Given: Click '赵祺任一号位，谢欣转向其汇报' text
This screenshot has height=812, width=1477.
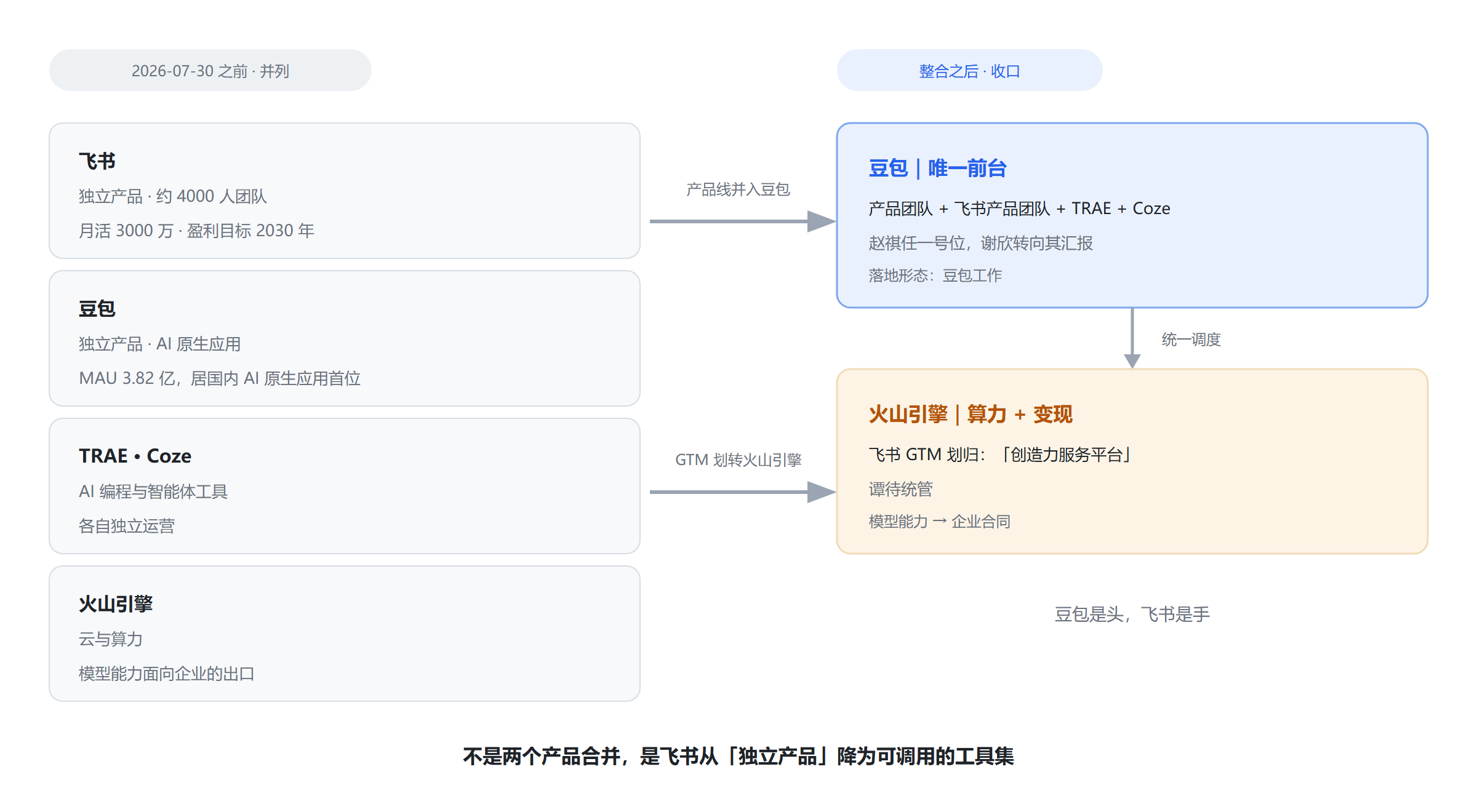Looking at the screenshot, I should click(x=980, y=243).
